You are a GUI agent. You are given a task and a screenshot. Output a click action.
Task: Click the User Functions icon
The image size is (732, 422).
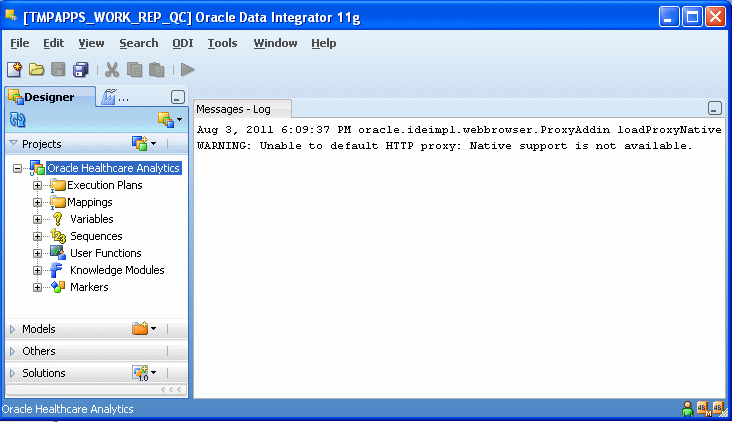58,253
